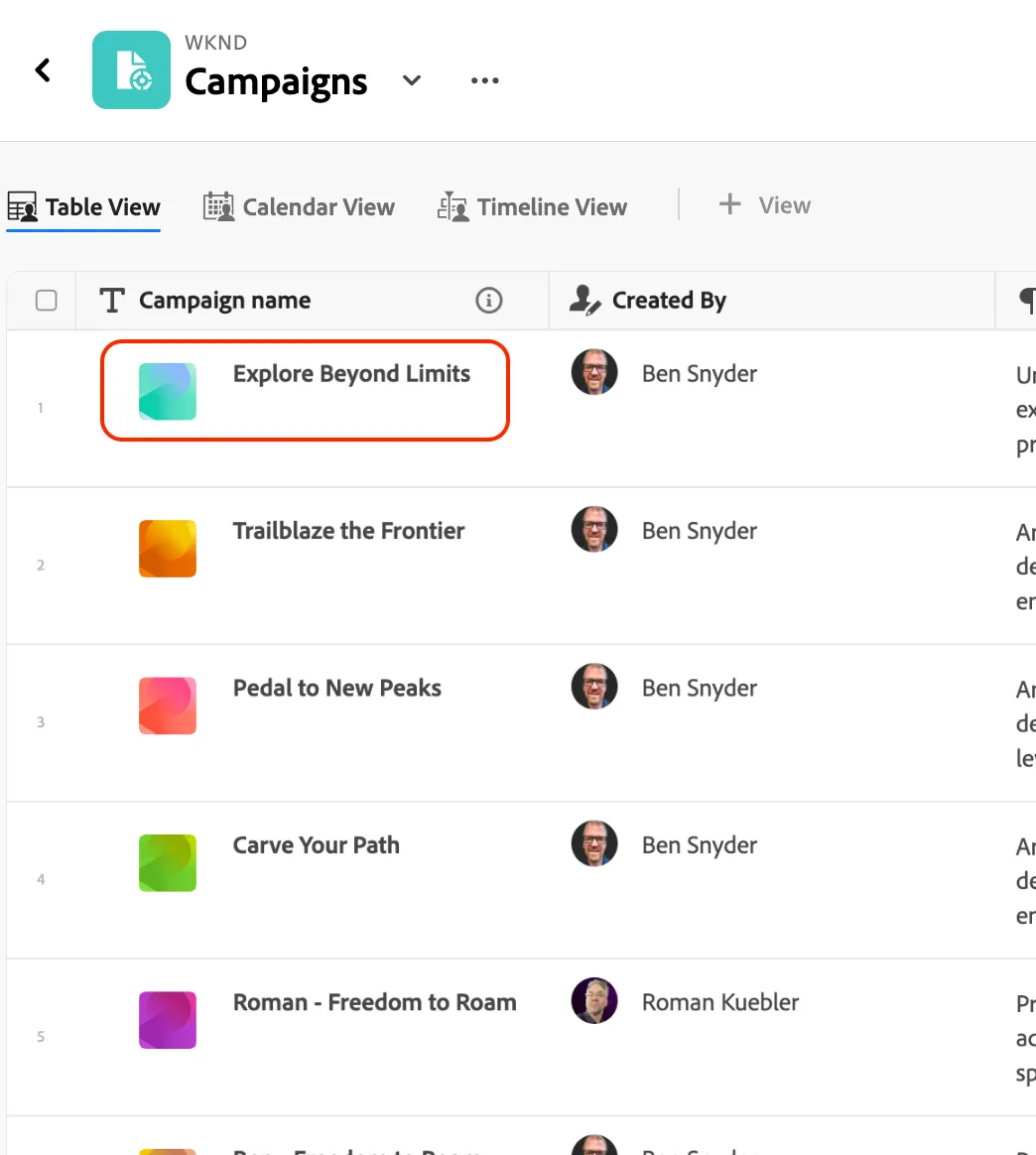The width and height of the screenshot is (1036, 1155).
Task: Click the orange Trailblaze the Frontier thumbnail
Action: [x=168, y=549]
